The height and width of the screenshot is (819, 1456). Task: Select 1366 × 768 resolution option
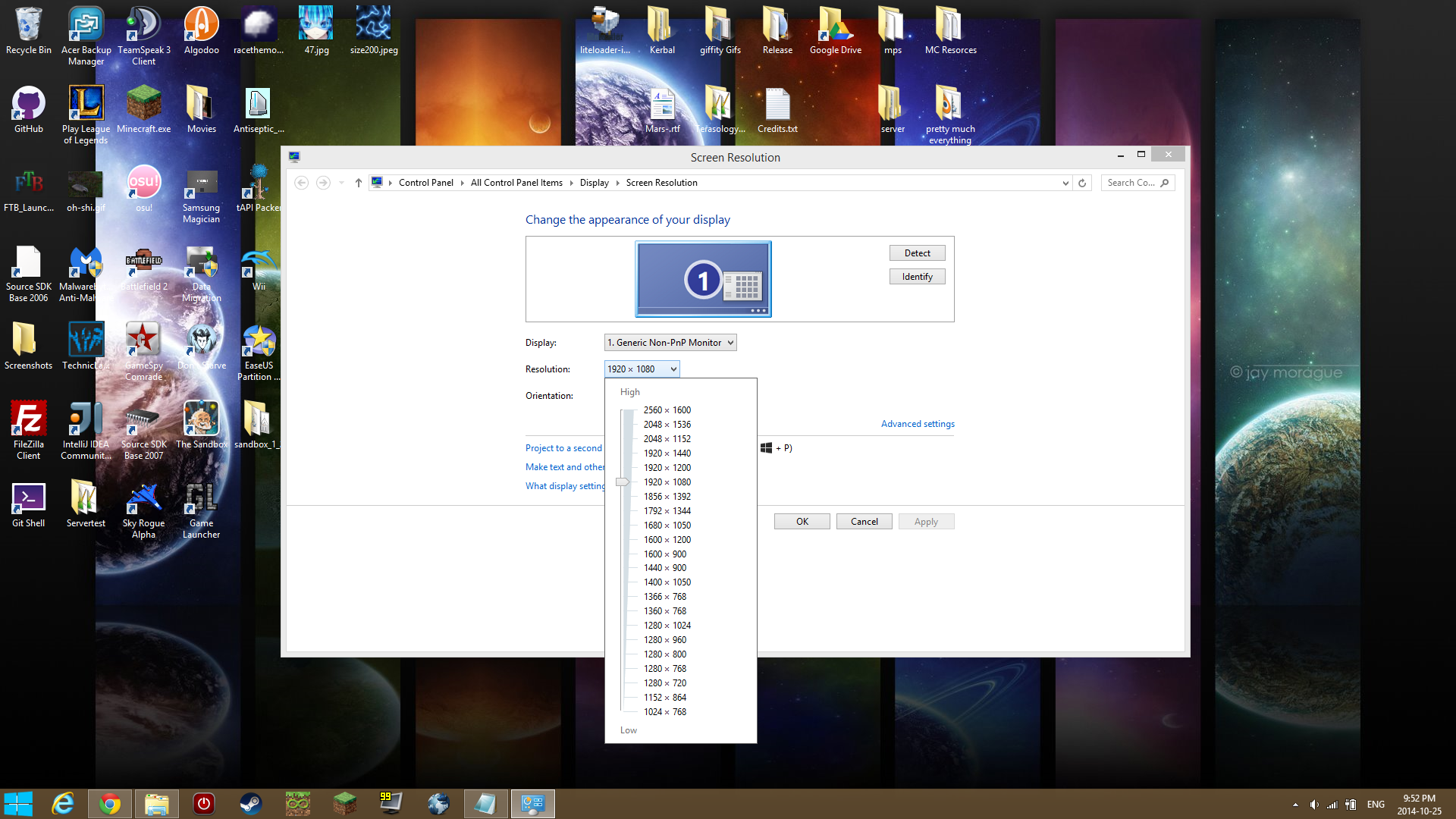coord(665,597)
